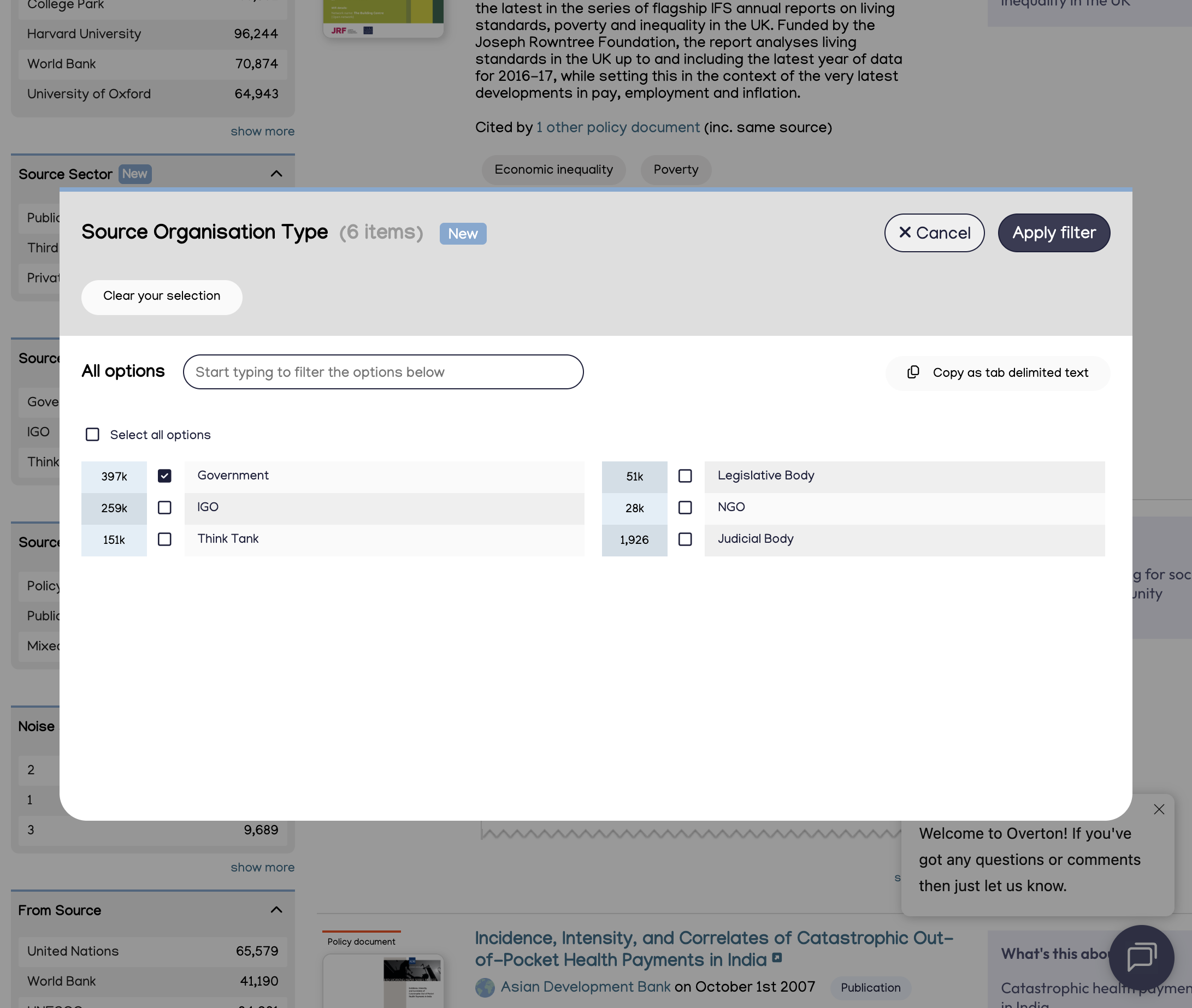
Task: Select the Poverty tag
Action: point(676,170)
